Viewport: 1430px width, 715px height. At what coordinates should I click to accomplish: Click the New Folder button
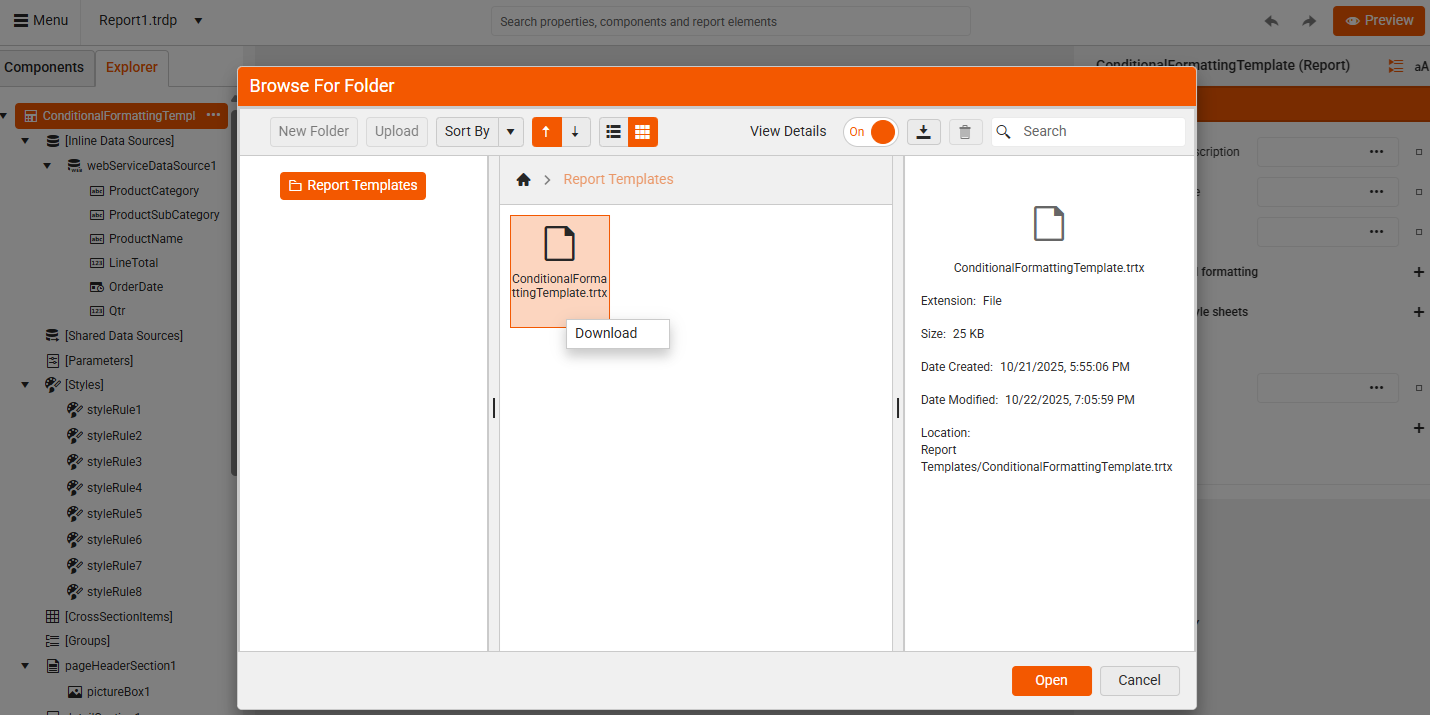pyautogui.click(x=314, y=132)
